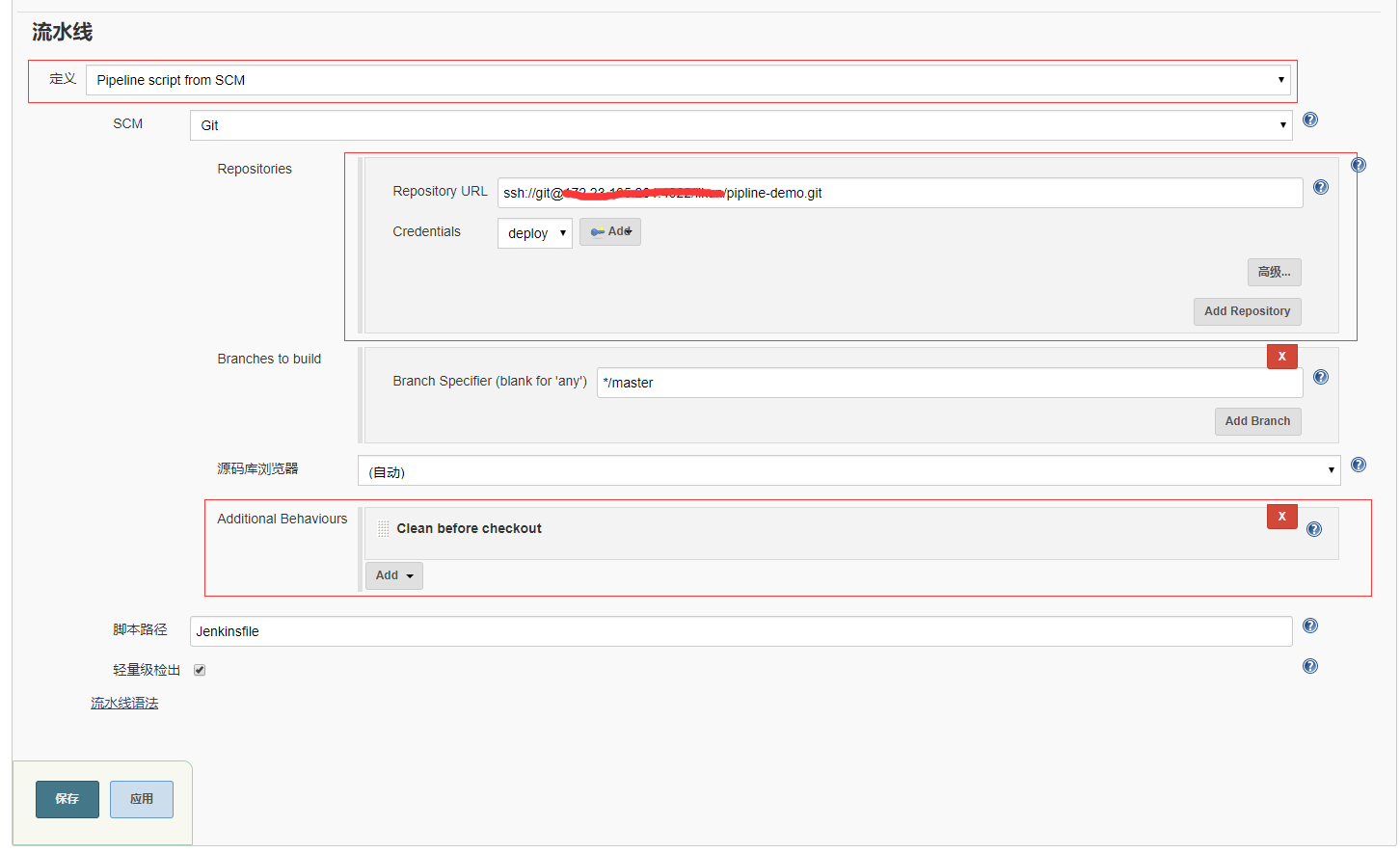
Task: Click the 保存 save button
Action: pos(67,799)
